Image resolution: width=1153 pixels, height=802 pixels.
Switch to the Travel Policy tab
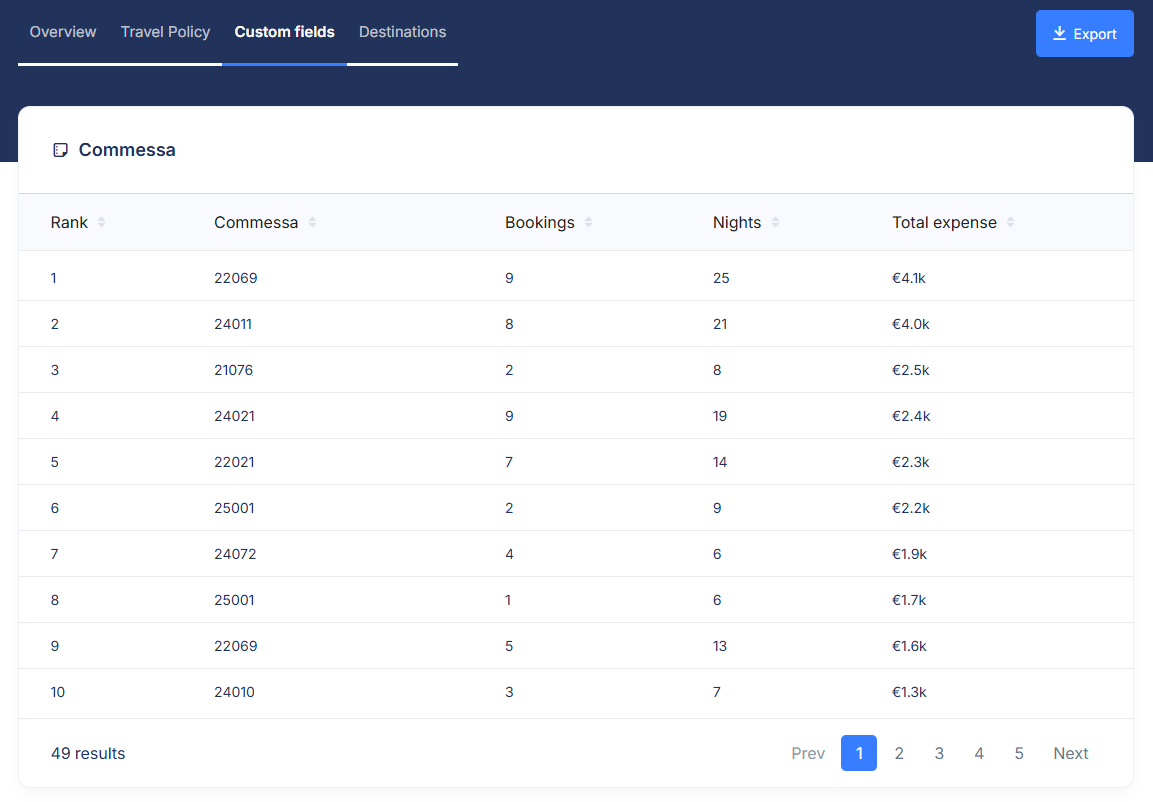(x=165, y=32)
